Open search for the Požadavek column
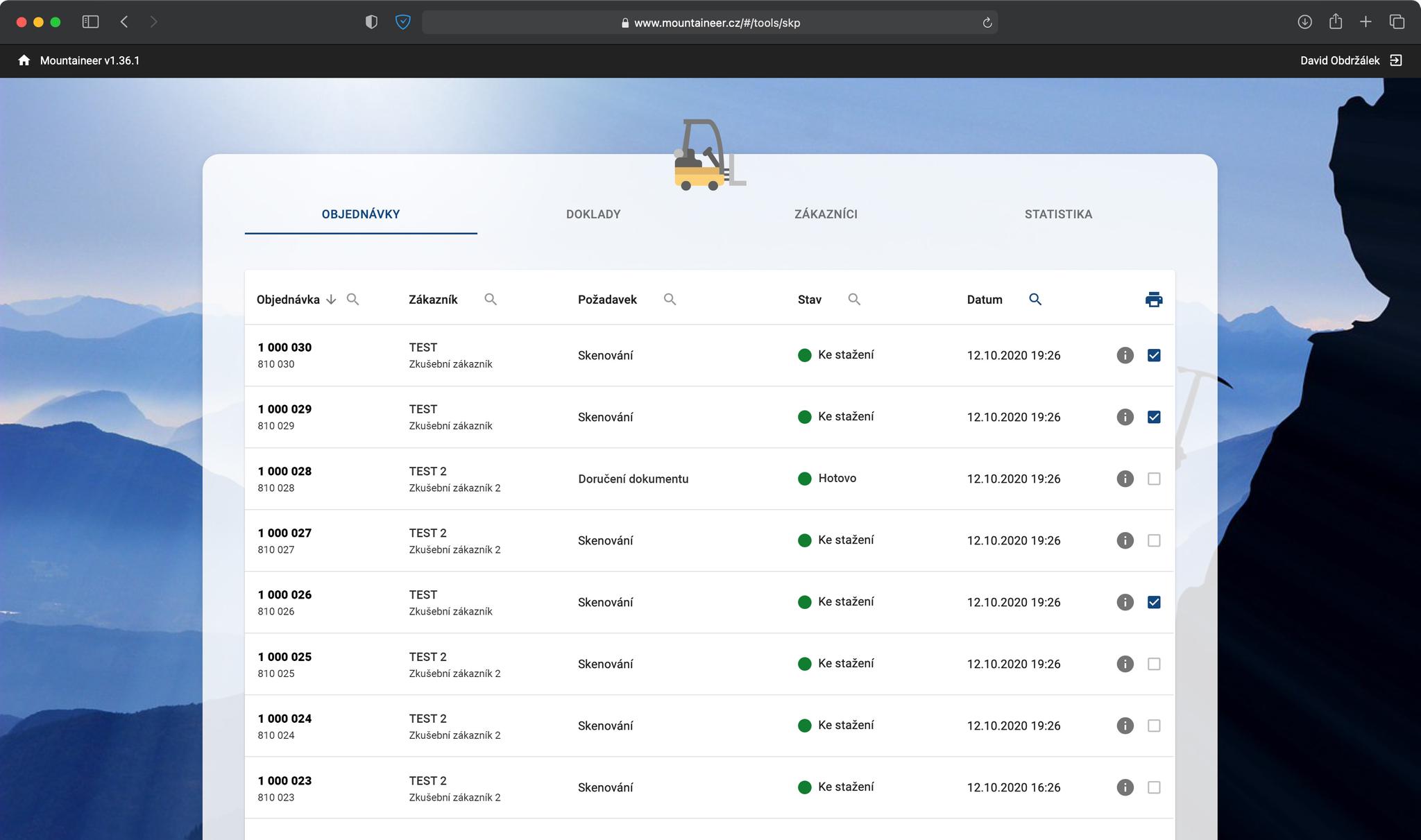Screen dimensions: 1421x840 tap(670, 299)
